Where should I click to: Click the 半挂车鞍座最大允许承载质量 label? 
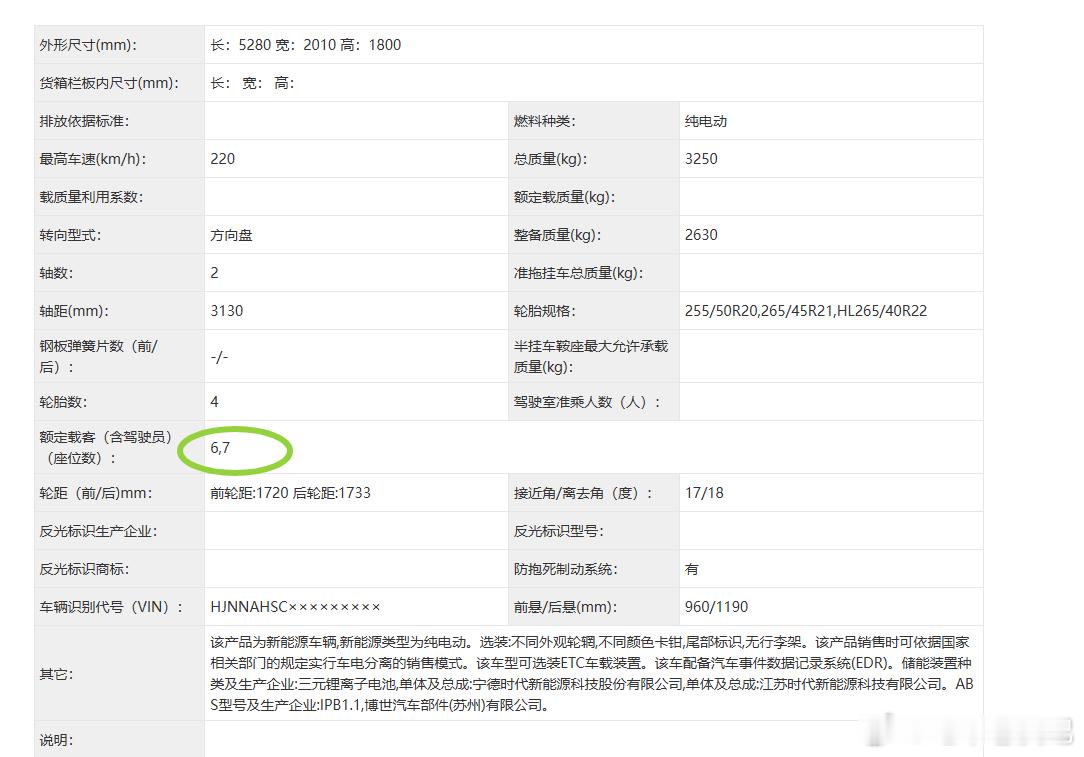pyautogui.click(x=591, y=356)
